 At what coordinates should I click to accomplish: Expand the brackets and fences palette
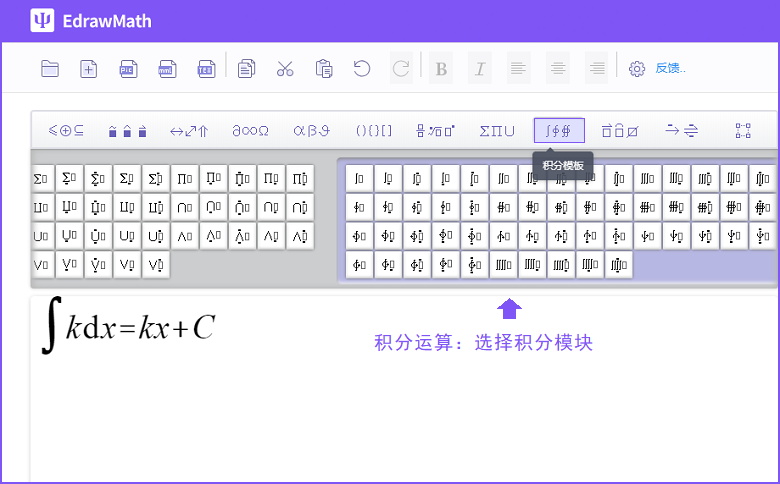coord(373,130)
